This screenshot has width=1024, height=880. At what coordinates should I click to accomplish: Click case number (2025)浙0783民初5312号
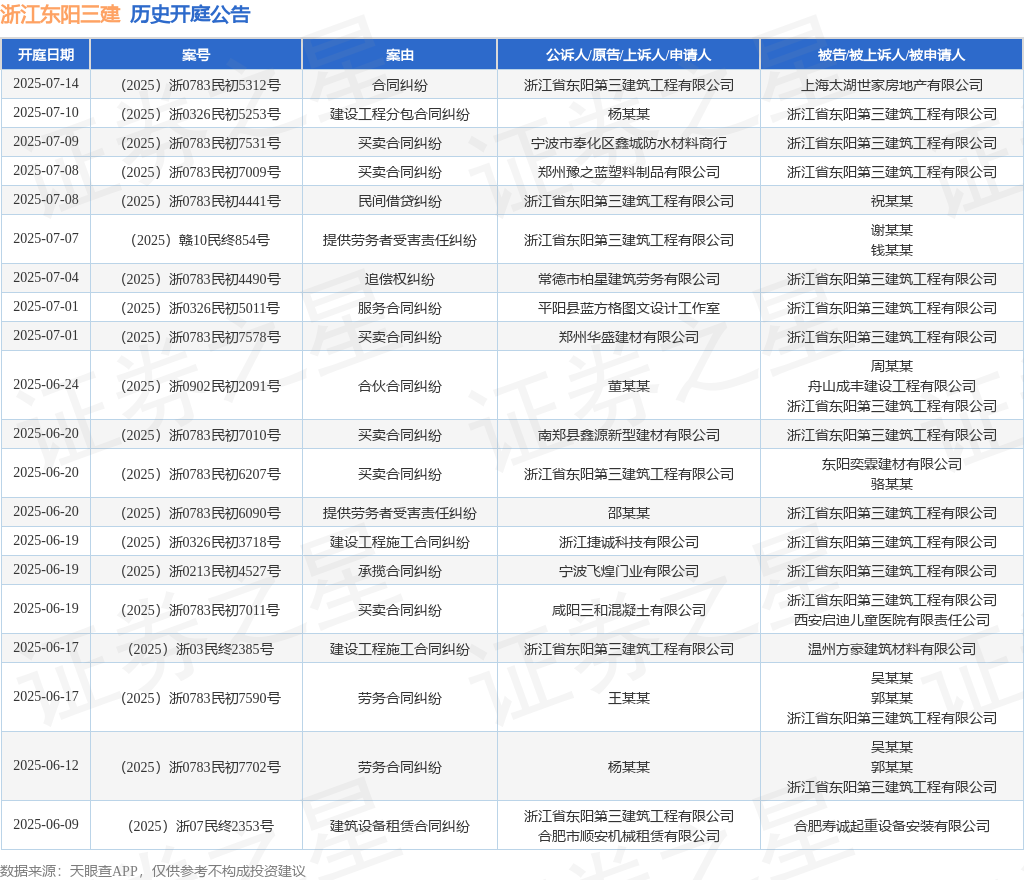(x=200, y=85)
